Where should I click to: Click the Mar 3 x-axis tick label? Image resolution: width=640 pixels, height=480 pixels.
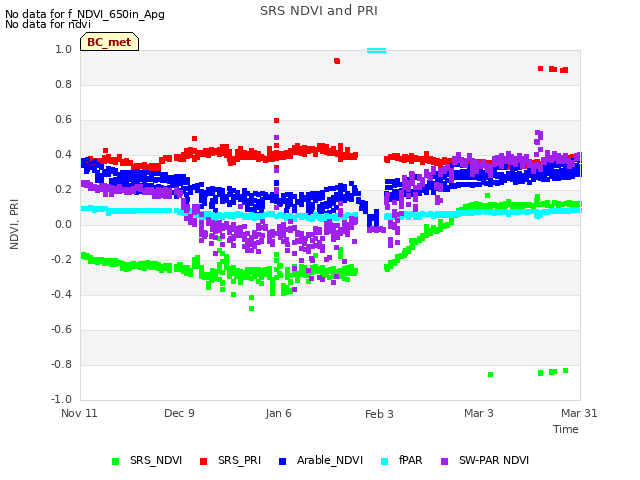[x=479, y=413]
